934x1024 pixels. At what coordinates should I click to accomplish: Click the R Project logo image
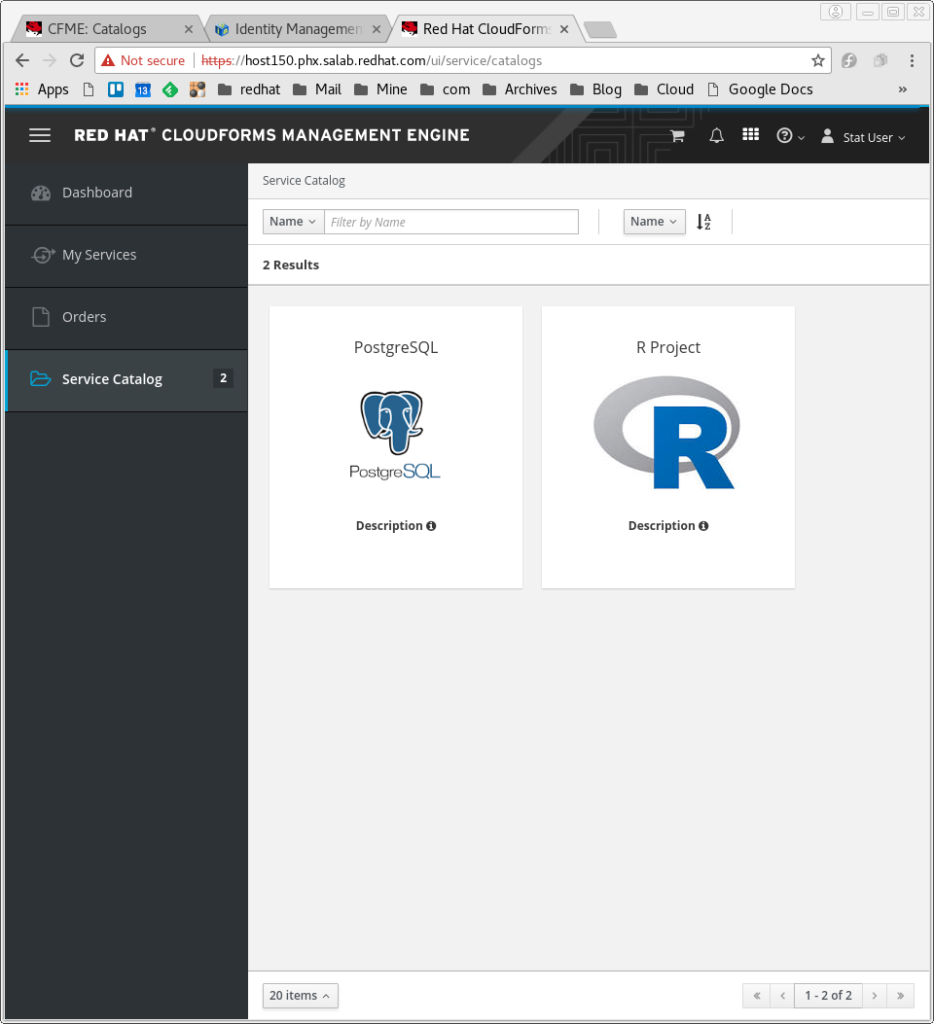point(666,432)
